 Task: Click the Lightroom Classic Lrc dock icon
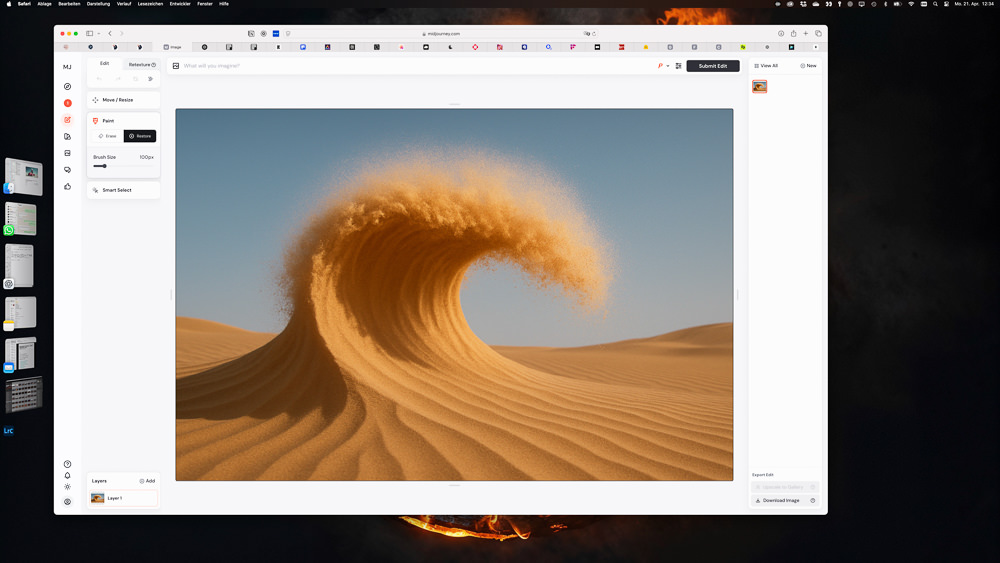point(8,430)
